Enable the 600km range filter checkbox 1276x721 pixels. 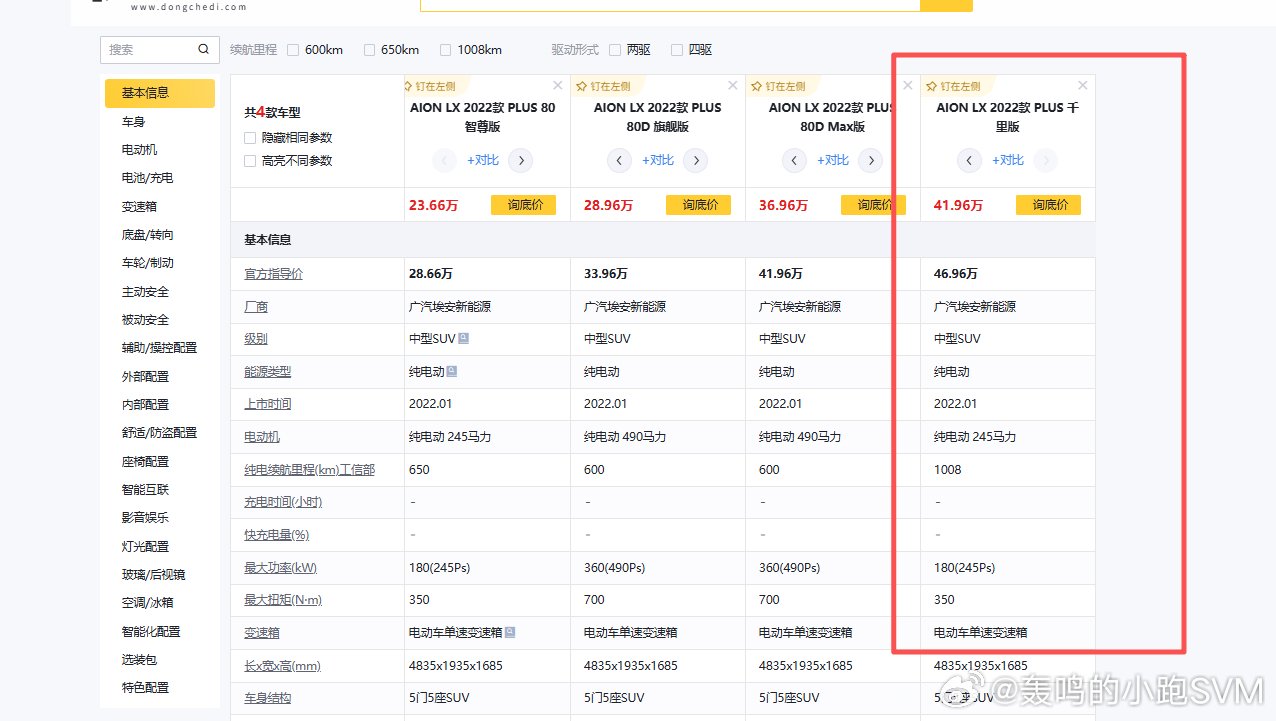(x=293, y=50)
